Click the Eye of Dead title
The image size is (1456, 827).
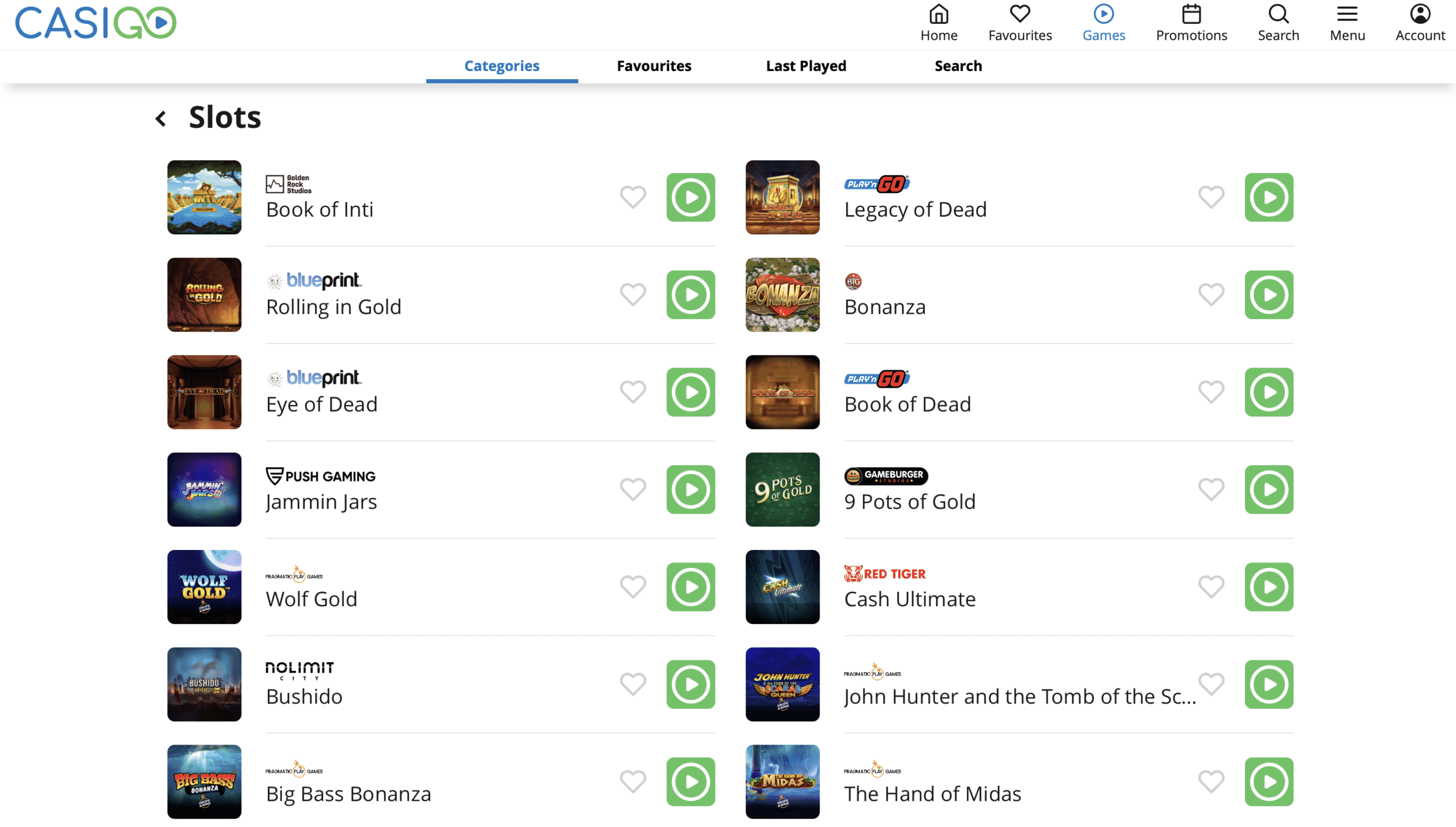click(x=321, y=404)
